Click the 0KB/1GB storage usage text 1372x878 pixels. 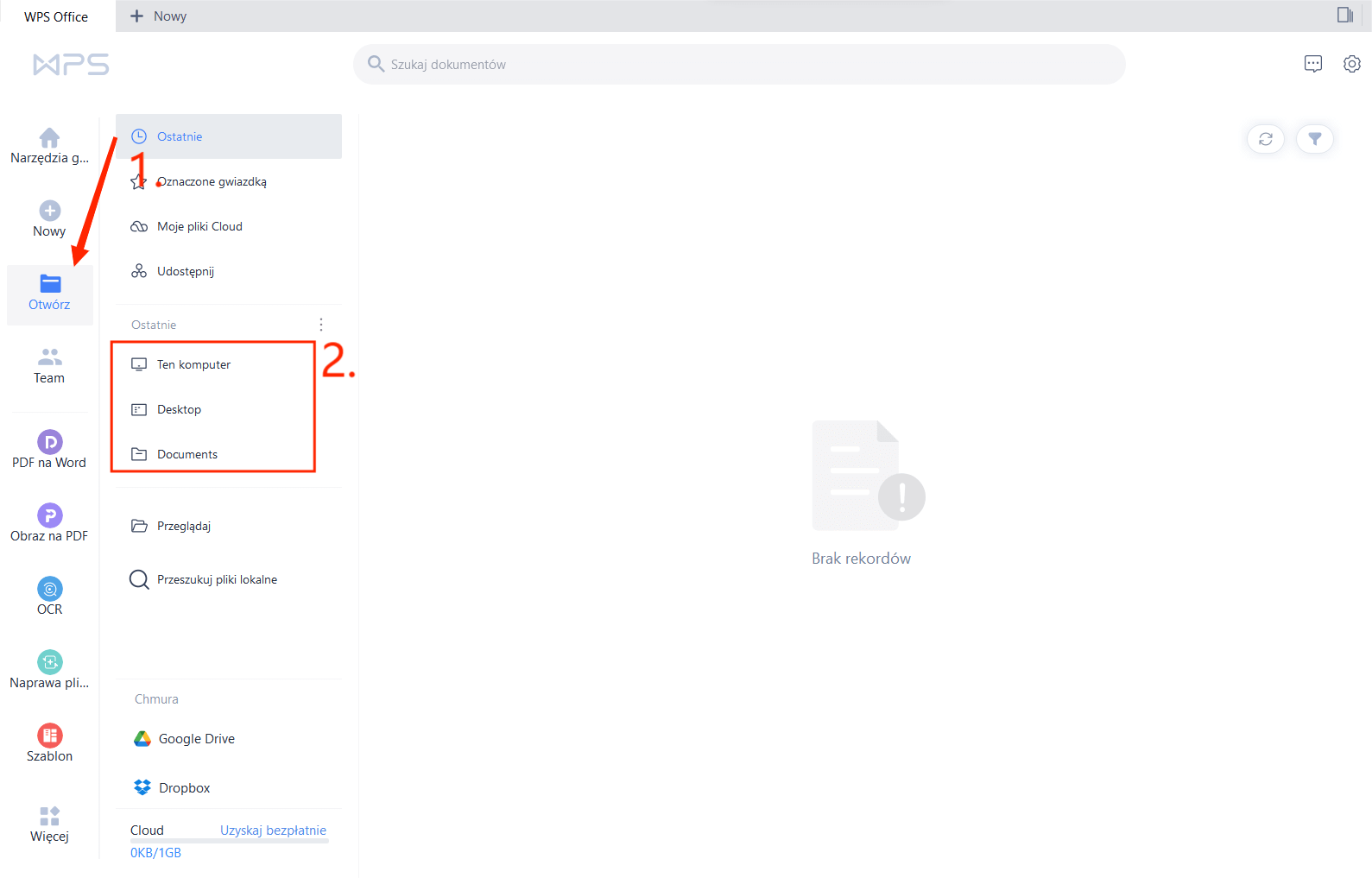pos(155,853)
